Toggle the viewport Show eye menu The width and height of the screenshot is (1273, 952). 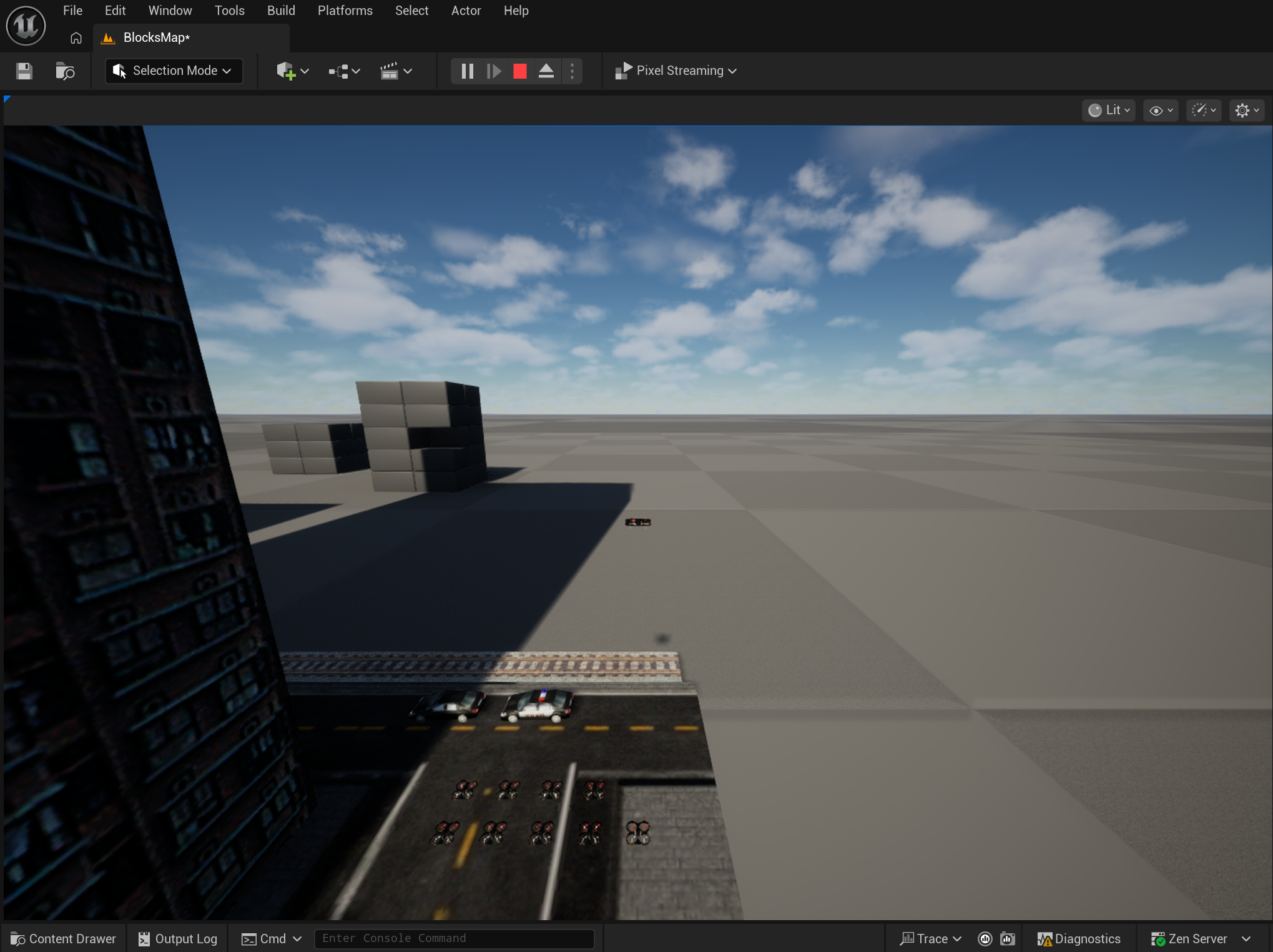[x=1161, y=110]
